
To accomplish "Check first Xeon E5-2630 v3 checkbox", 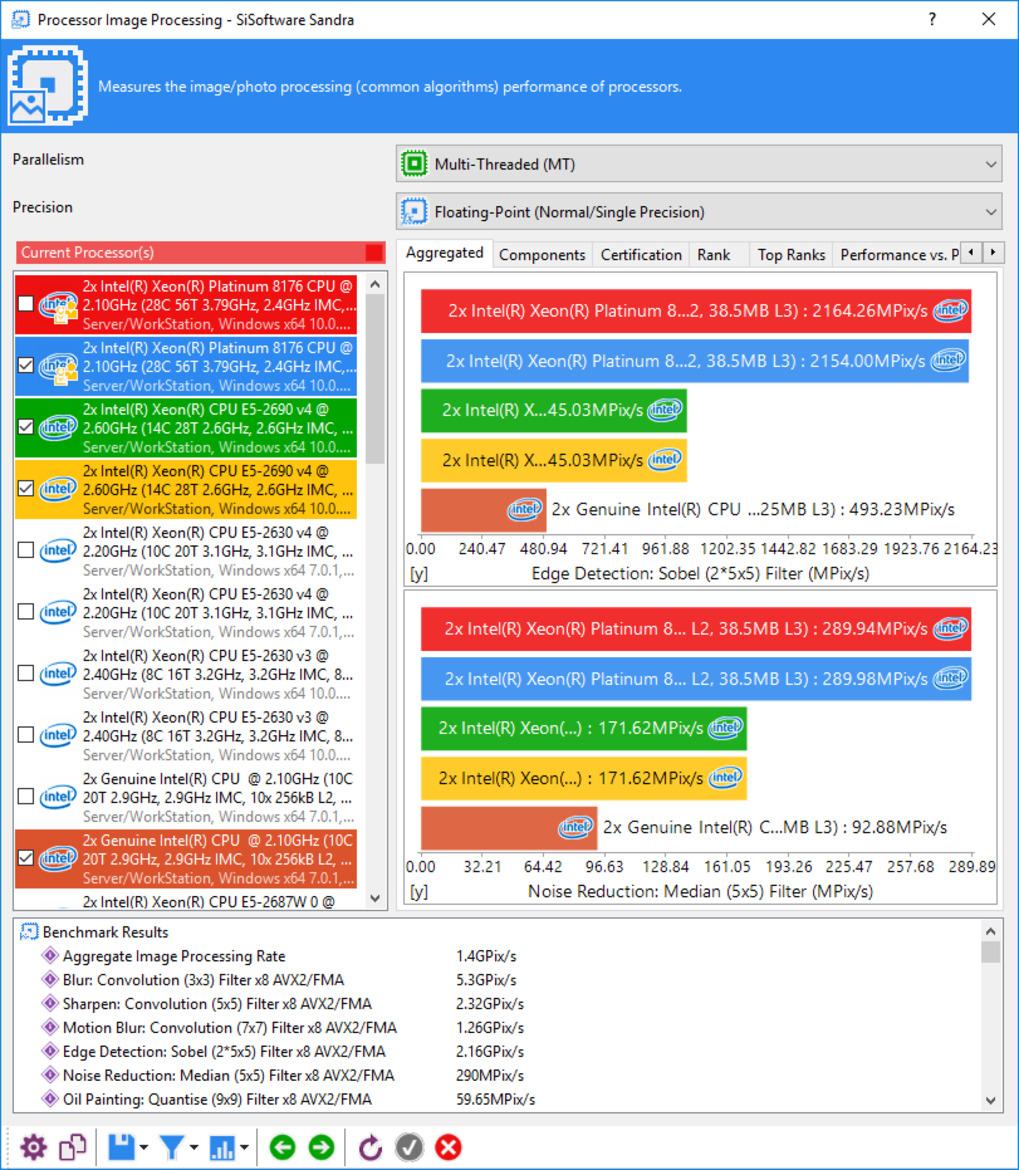I will [x=25, y=673].
